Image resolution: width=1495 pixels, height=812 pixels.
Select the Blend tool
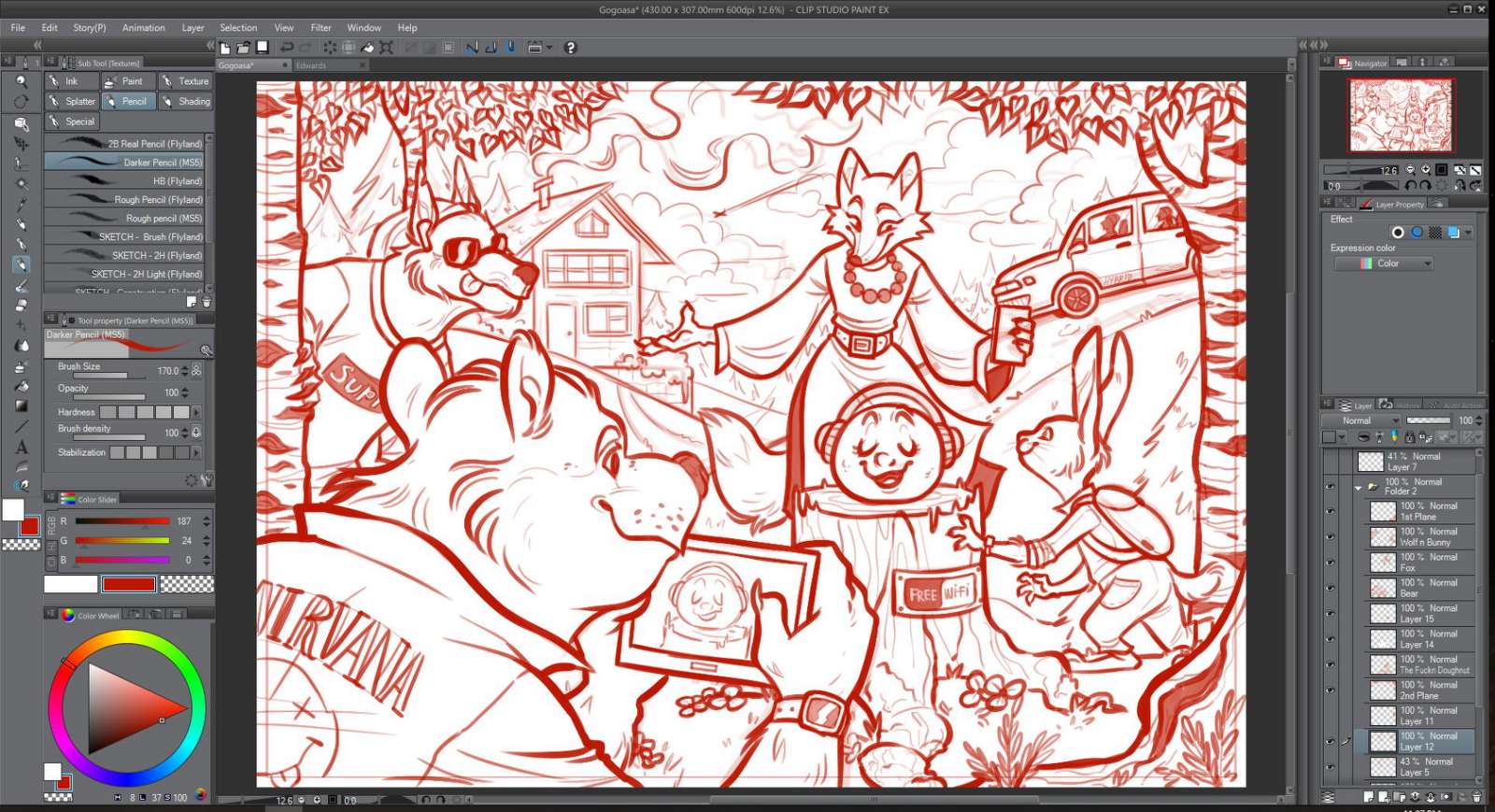coord(21,346)
